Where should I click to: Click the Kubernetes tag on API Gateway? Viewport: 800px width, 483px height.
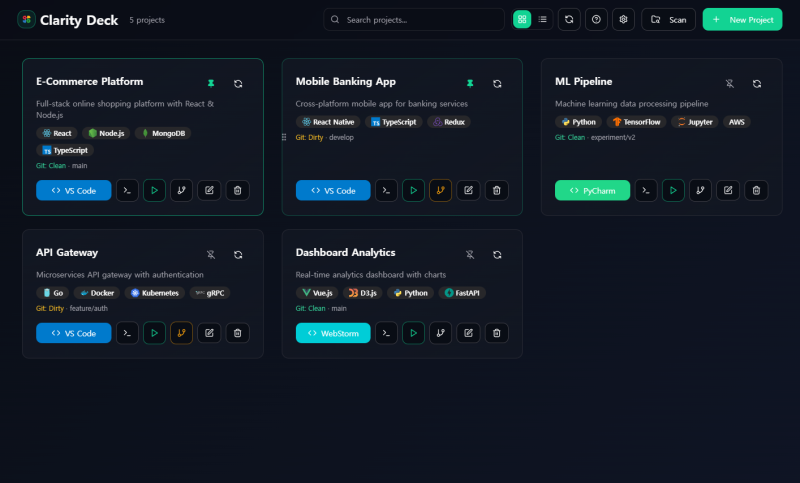[x=155, y=293]
